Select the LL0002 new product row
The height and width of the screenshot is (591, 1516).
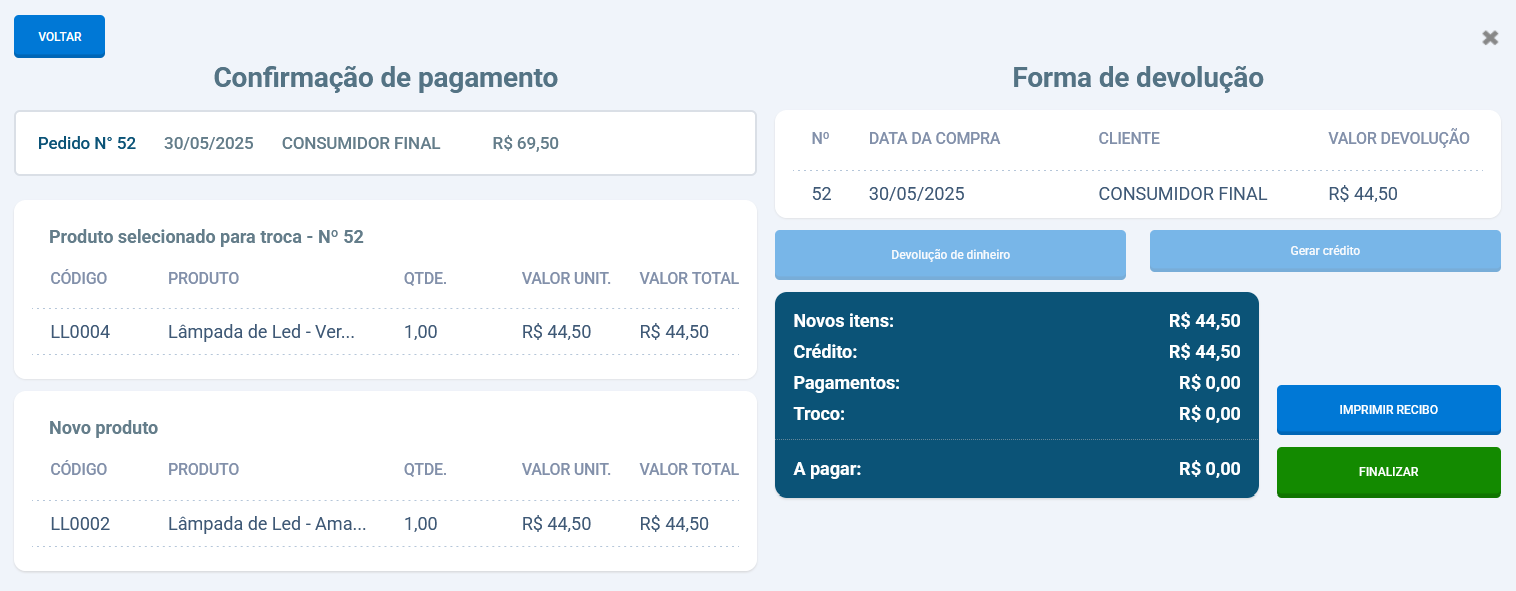point(385,524)
